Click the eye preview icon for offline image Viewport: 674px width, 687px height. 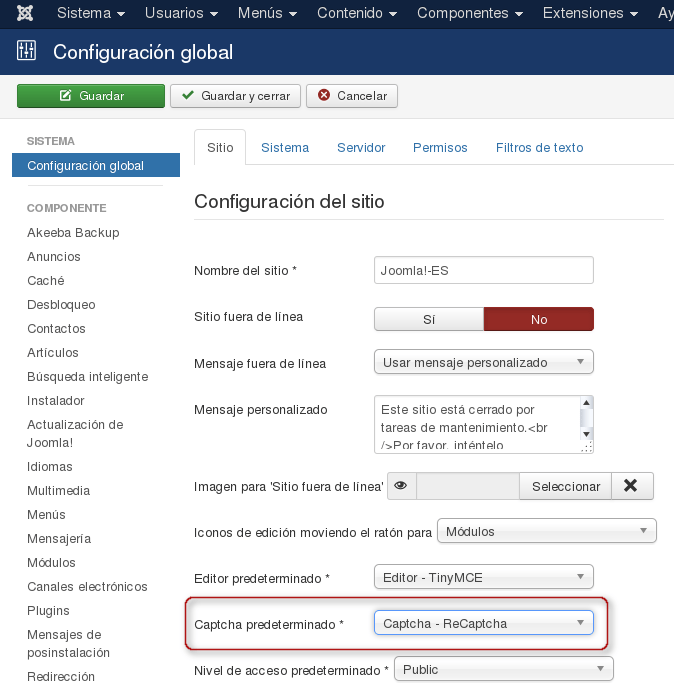[x=401, y=485]
